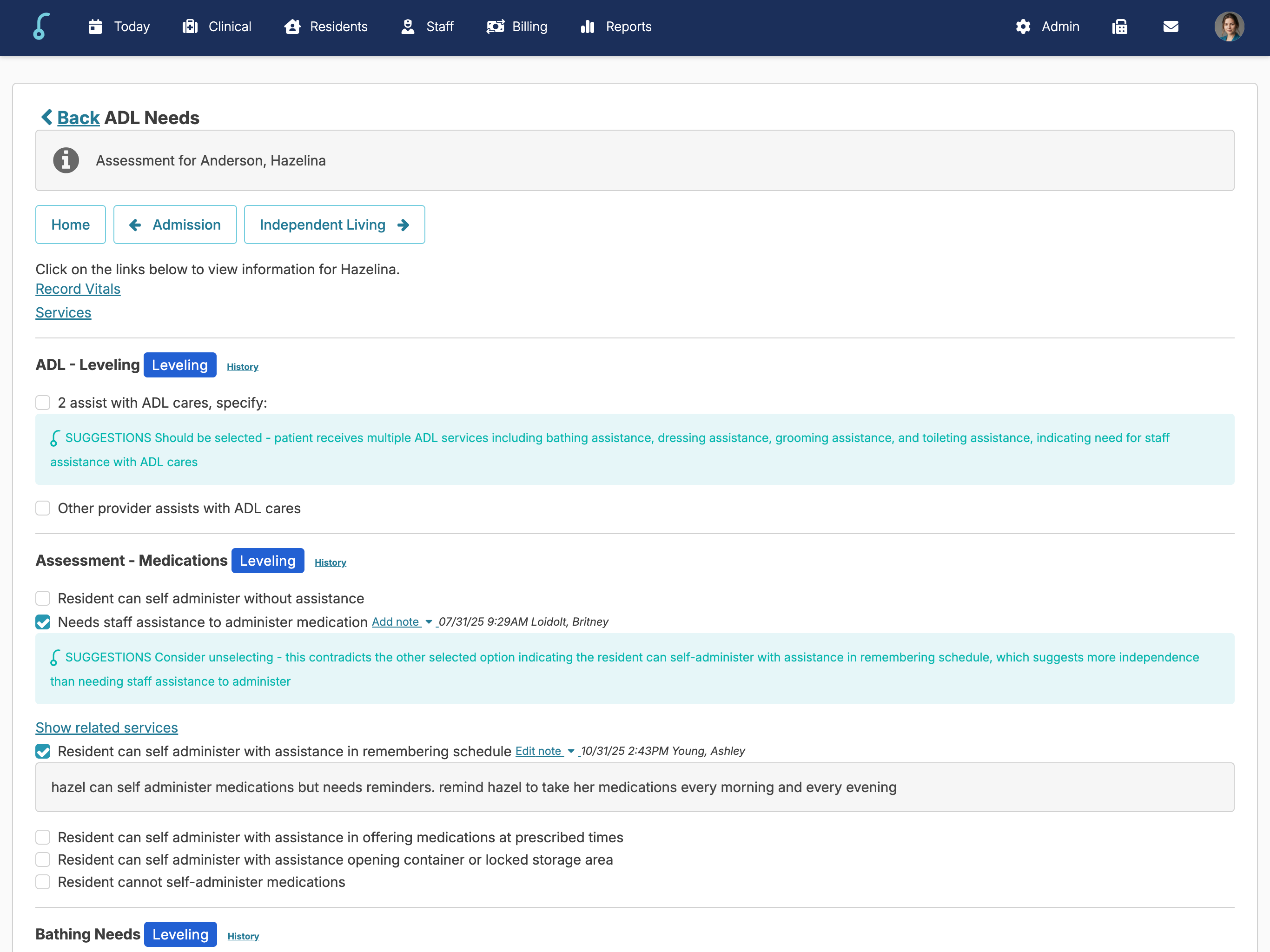
Task: Check 'Resident can self administer without assistance'
Action: click(43, 598)
